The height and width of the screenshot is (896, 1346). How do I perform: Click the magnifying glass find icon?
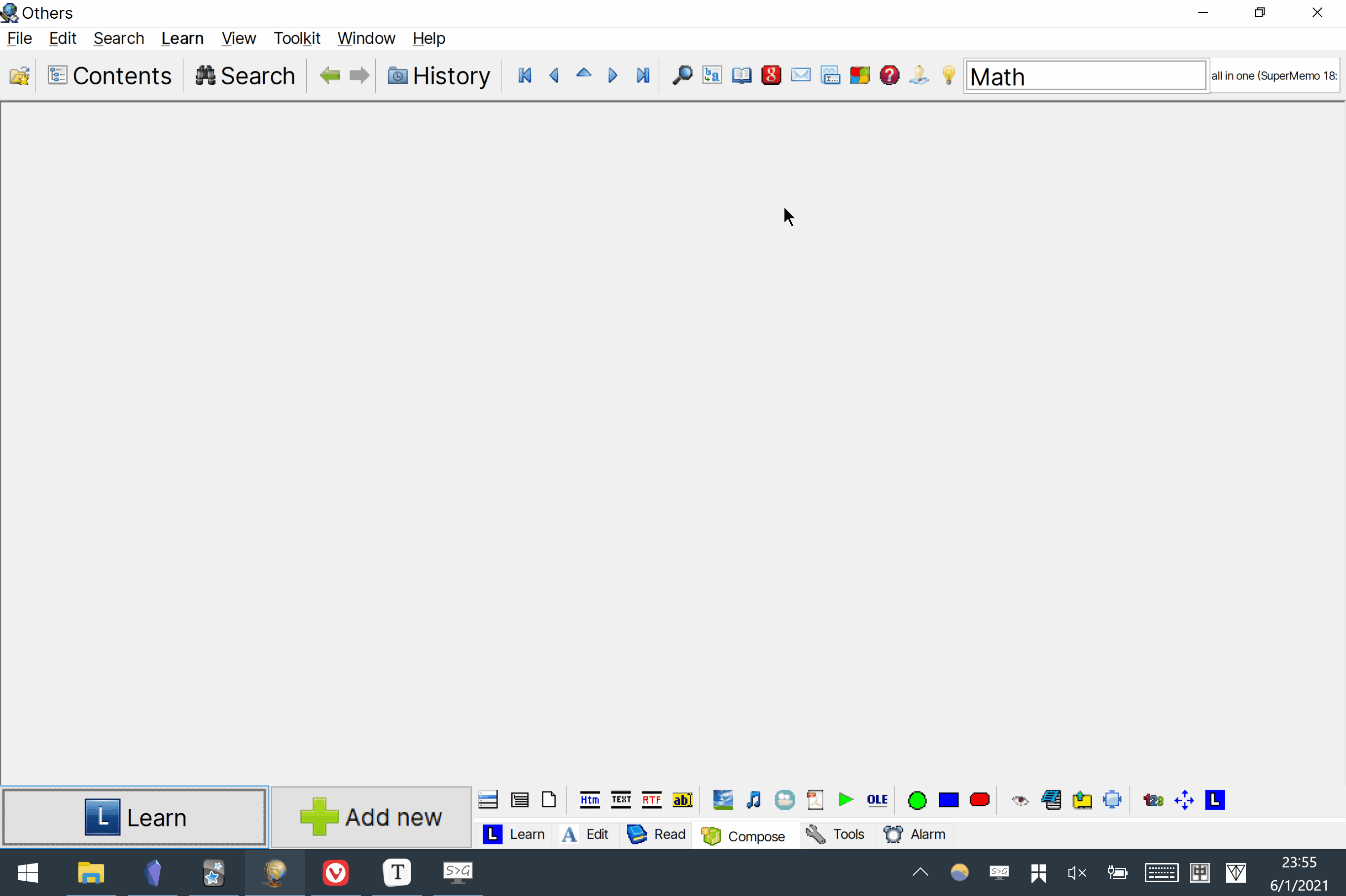click(682, 75)
